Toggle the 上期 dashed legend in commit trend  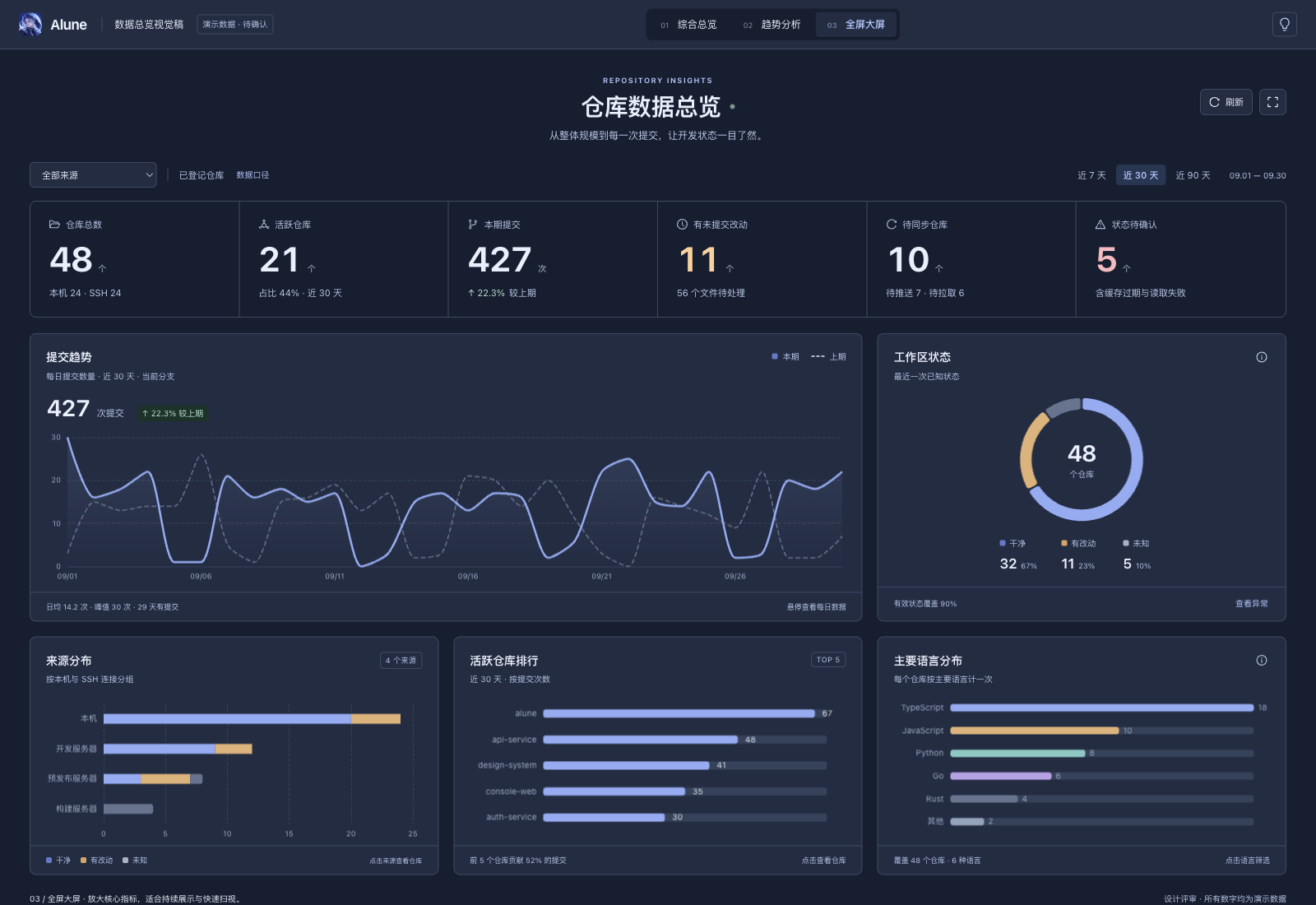coord(828,357)
